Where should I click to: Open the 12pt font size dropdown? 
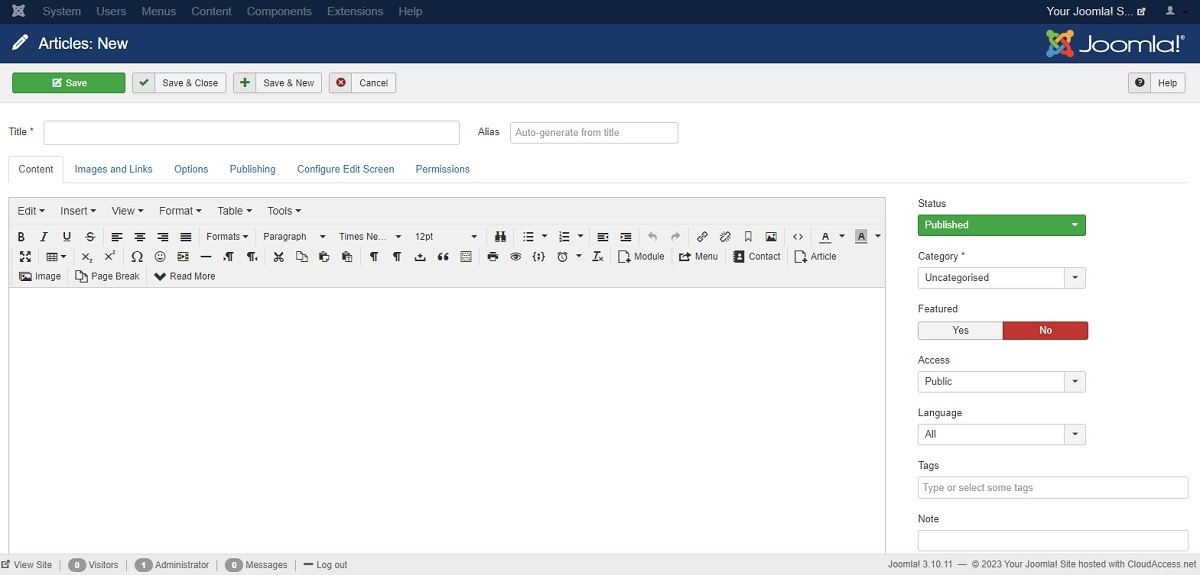point(446,237)
